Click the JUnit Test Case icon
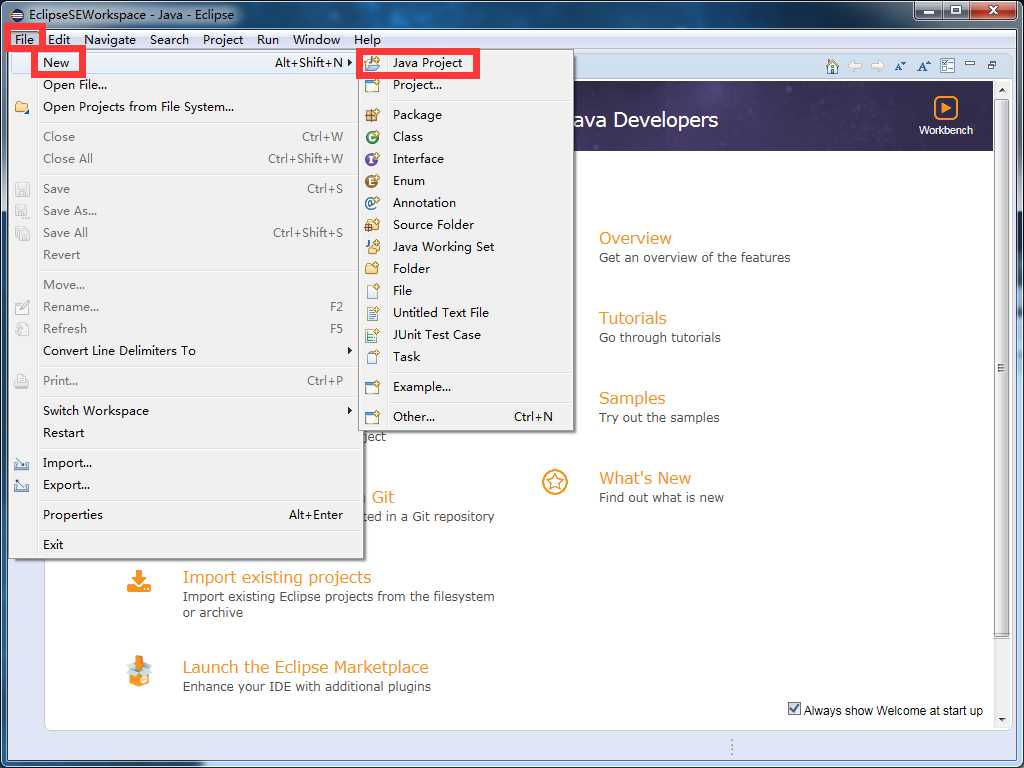Image resolution: width=1024 pixels, height=768 pixels. click(x=372, y=335)
